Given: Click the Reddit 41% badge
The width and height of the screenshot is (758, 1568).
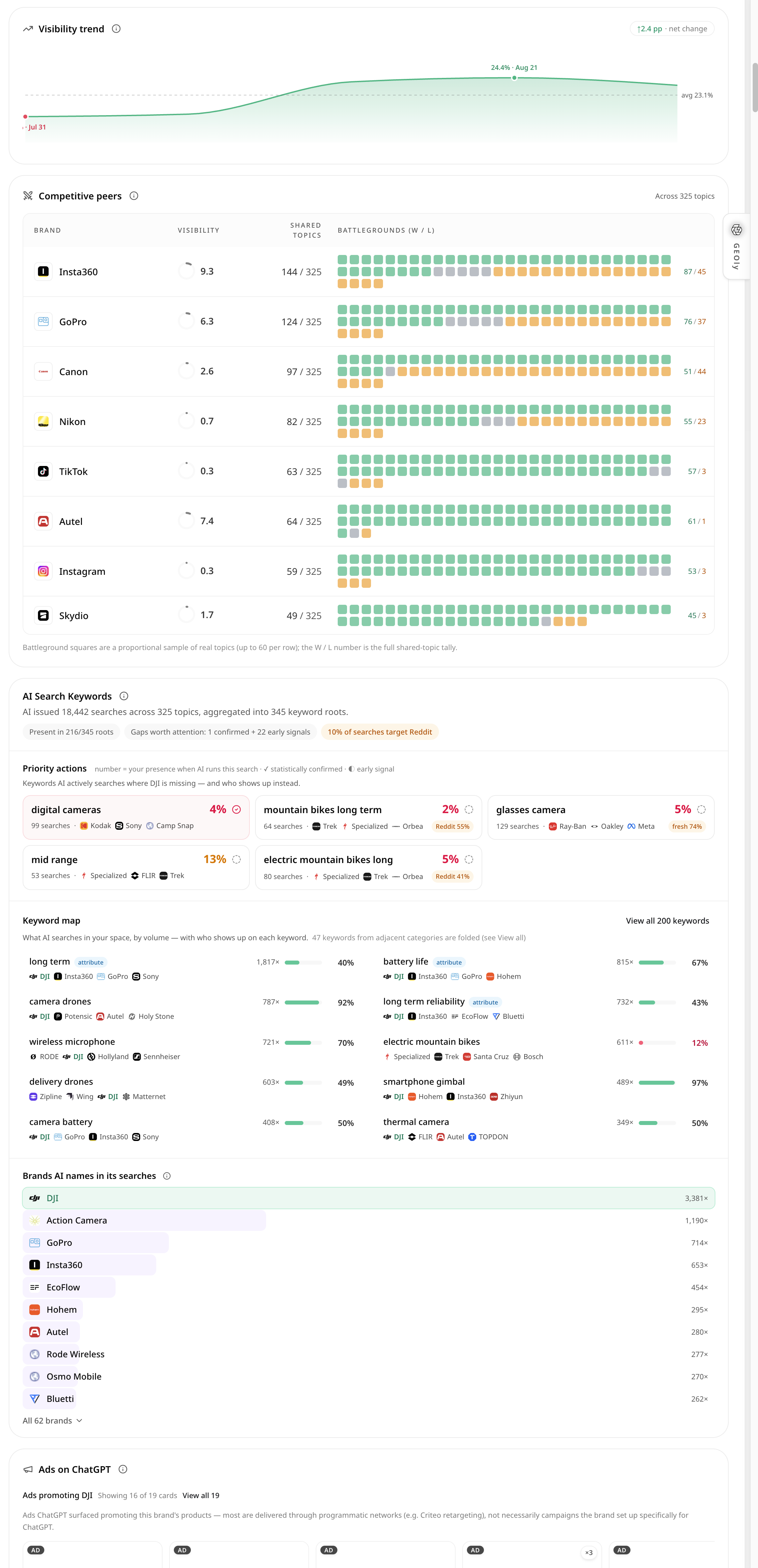Looking at the screenshot, I should click(452, 876).
